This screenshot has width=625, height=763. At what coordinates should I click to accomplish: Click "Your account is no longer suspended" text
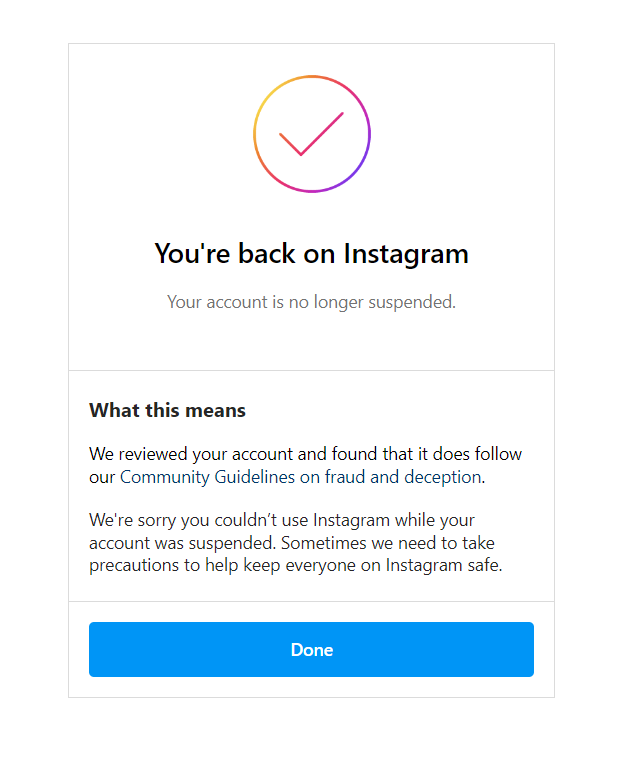pyautogui.click(x=311, y=302)
